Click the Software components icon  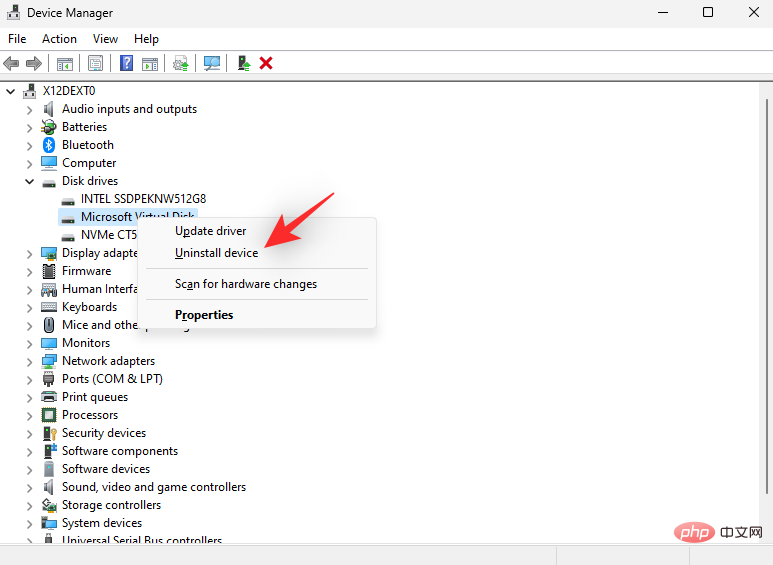pos(50,451)
